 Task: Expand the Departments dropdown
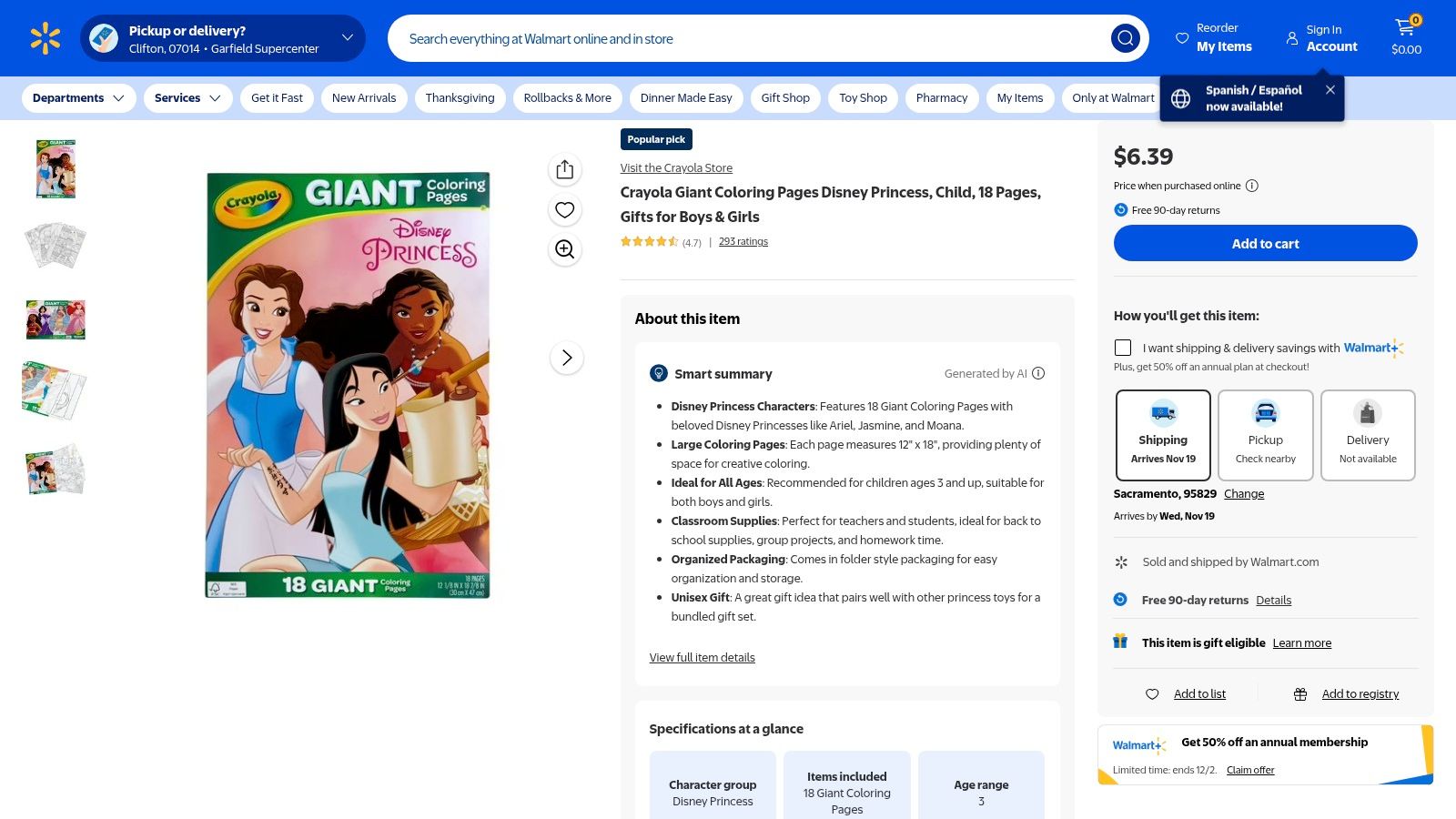pyautogui.click(x=78, y=97)
